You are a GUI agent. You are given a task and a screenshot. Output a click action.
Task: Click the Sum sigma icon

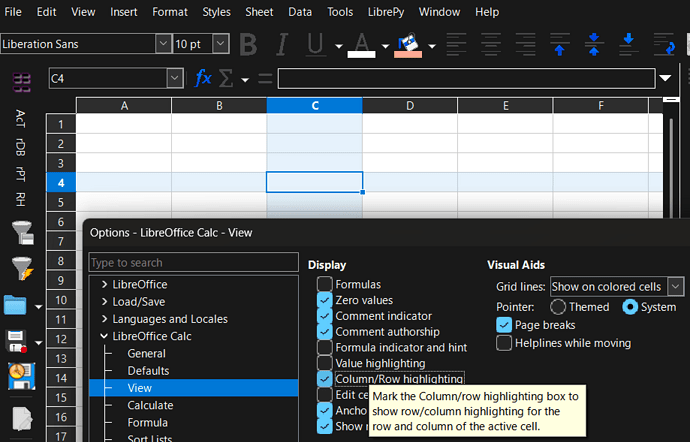pyautogui.click(x=226, y=79)
